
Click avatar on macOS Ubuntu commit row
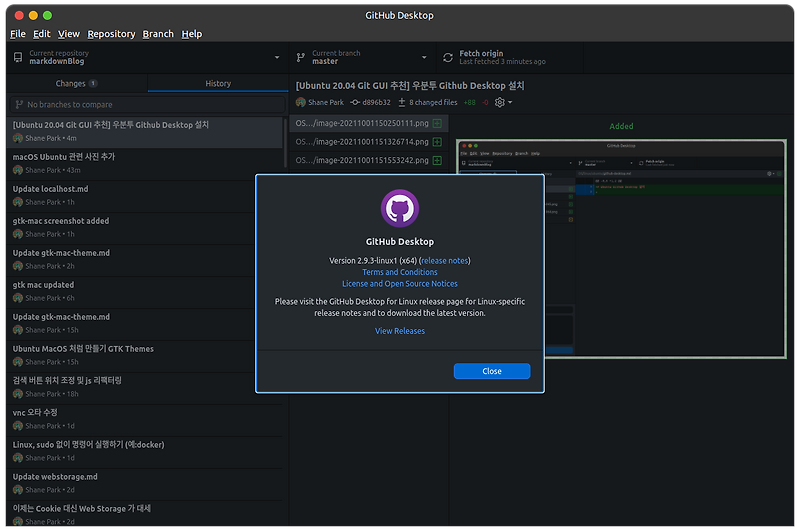click(18, 170)
